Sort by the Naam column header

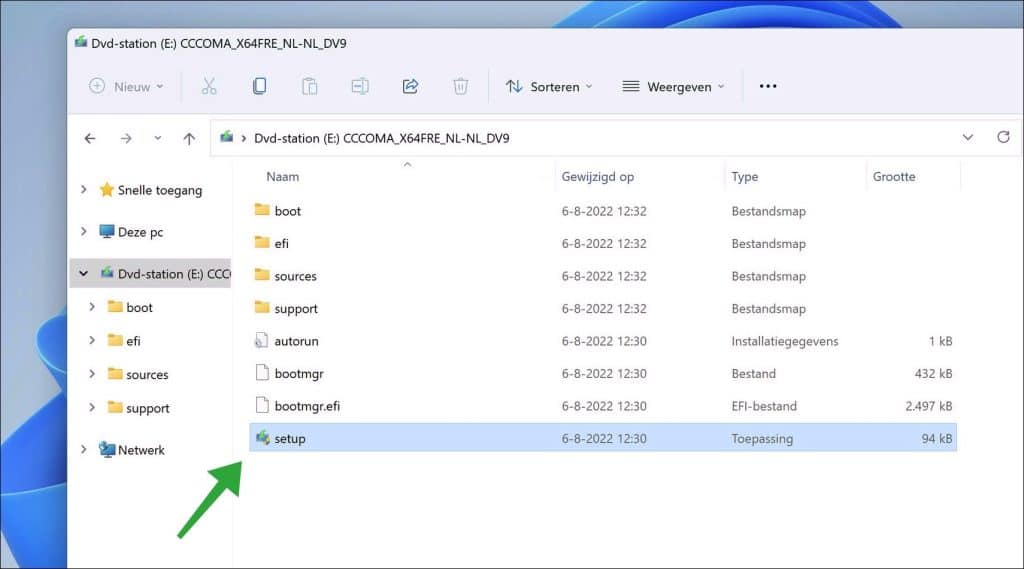(x=283, y=176)
